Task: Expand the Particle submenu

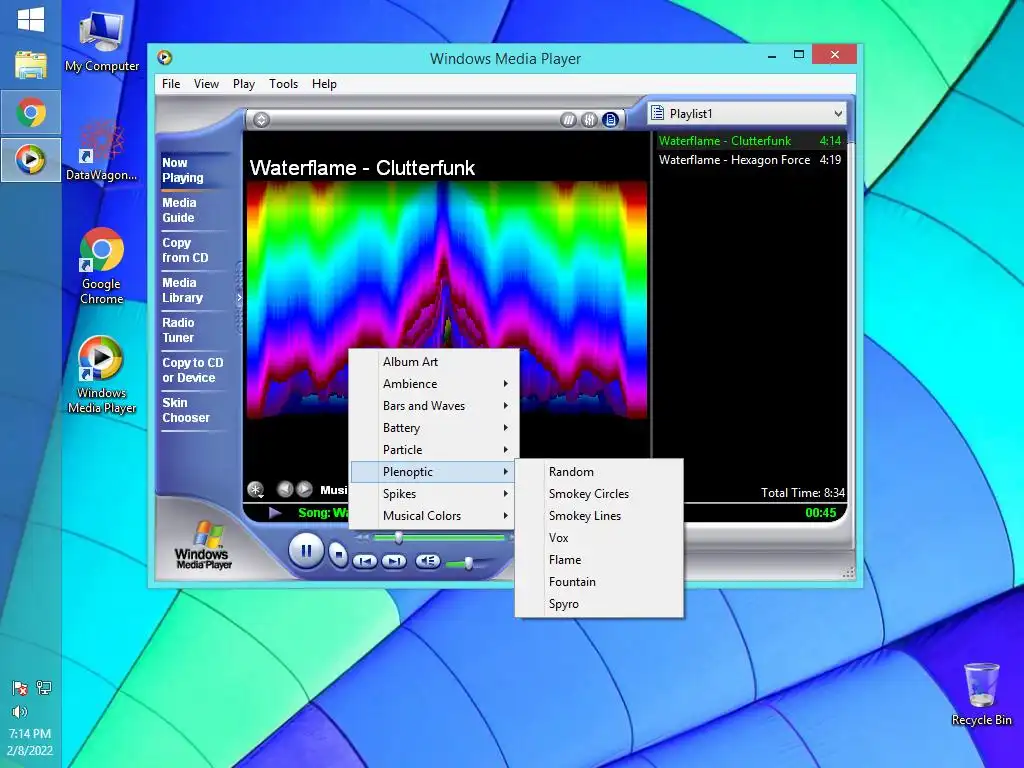Action: (x=435, y=450)
